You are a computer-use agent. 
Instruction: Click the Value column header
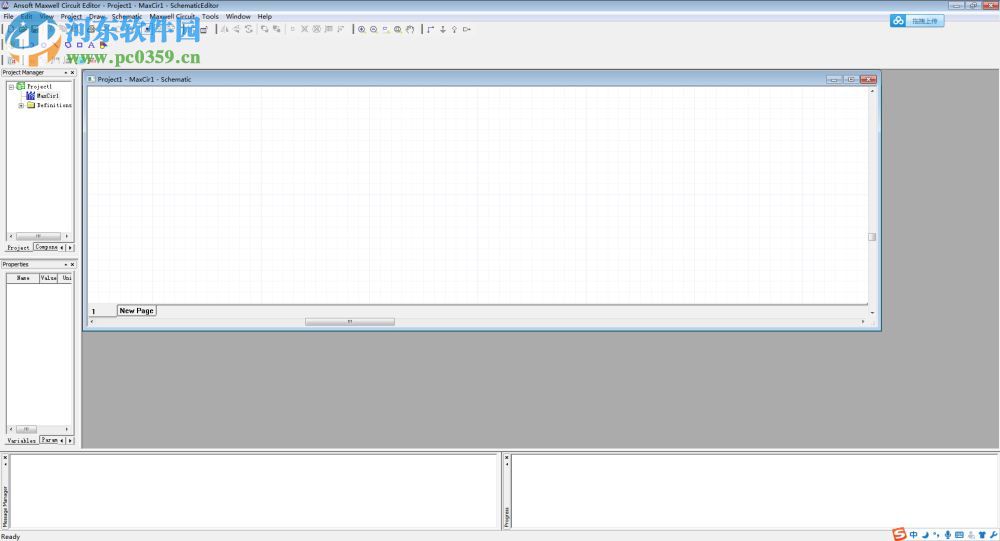pyautogui.click(x=48, y=278)
